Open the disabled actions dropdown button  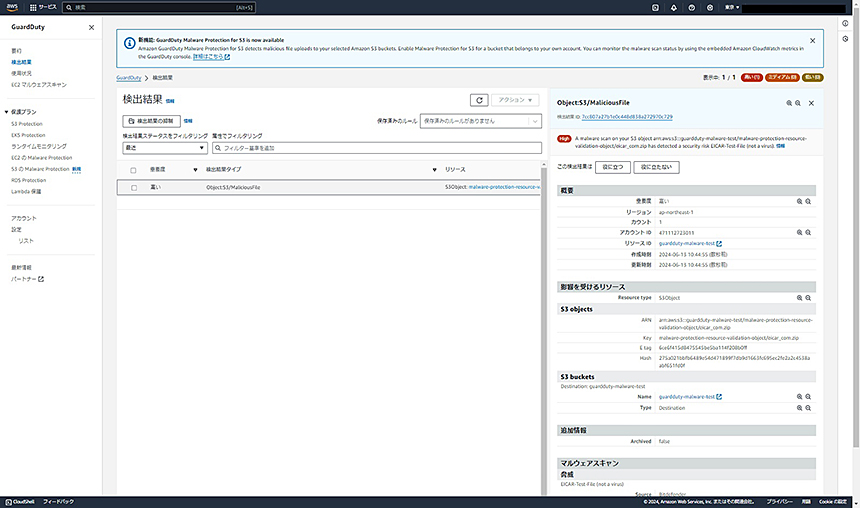point(514,100)
